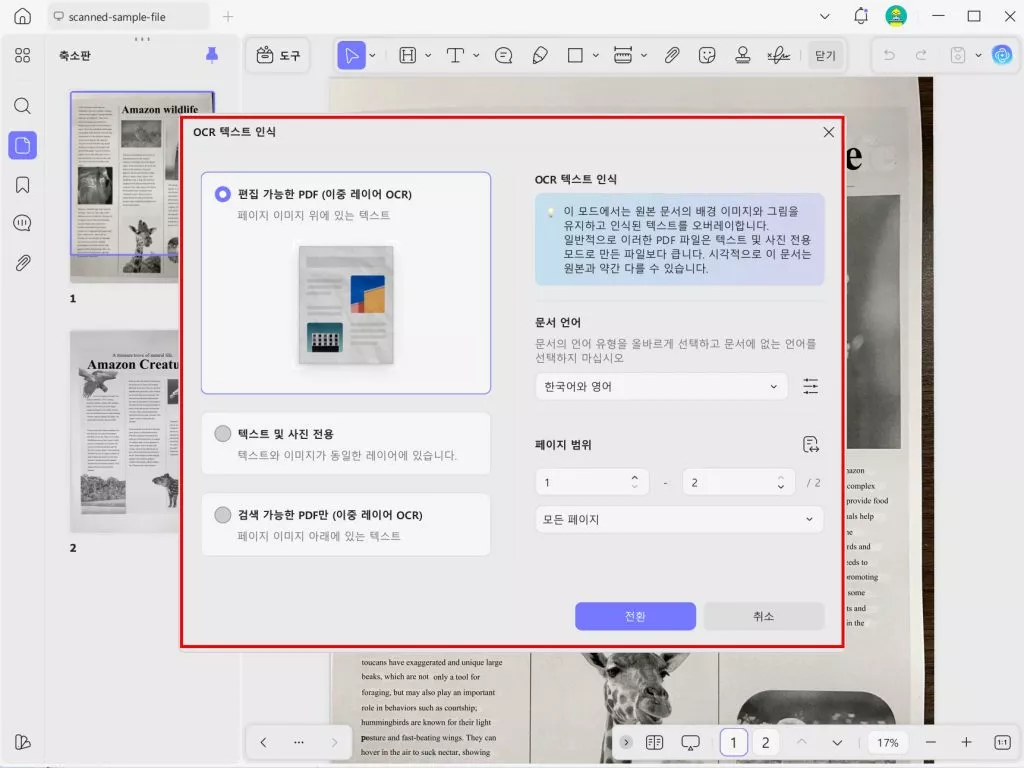Click the end page number field
This screenshot has width=1024, height=768.
pos(738,483)
